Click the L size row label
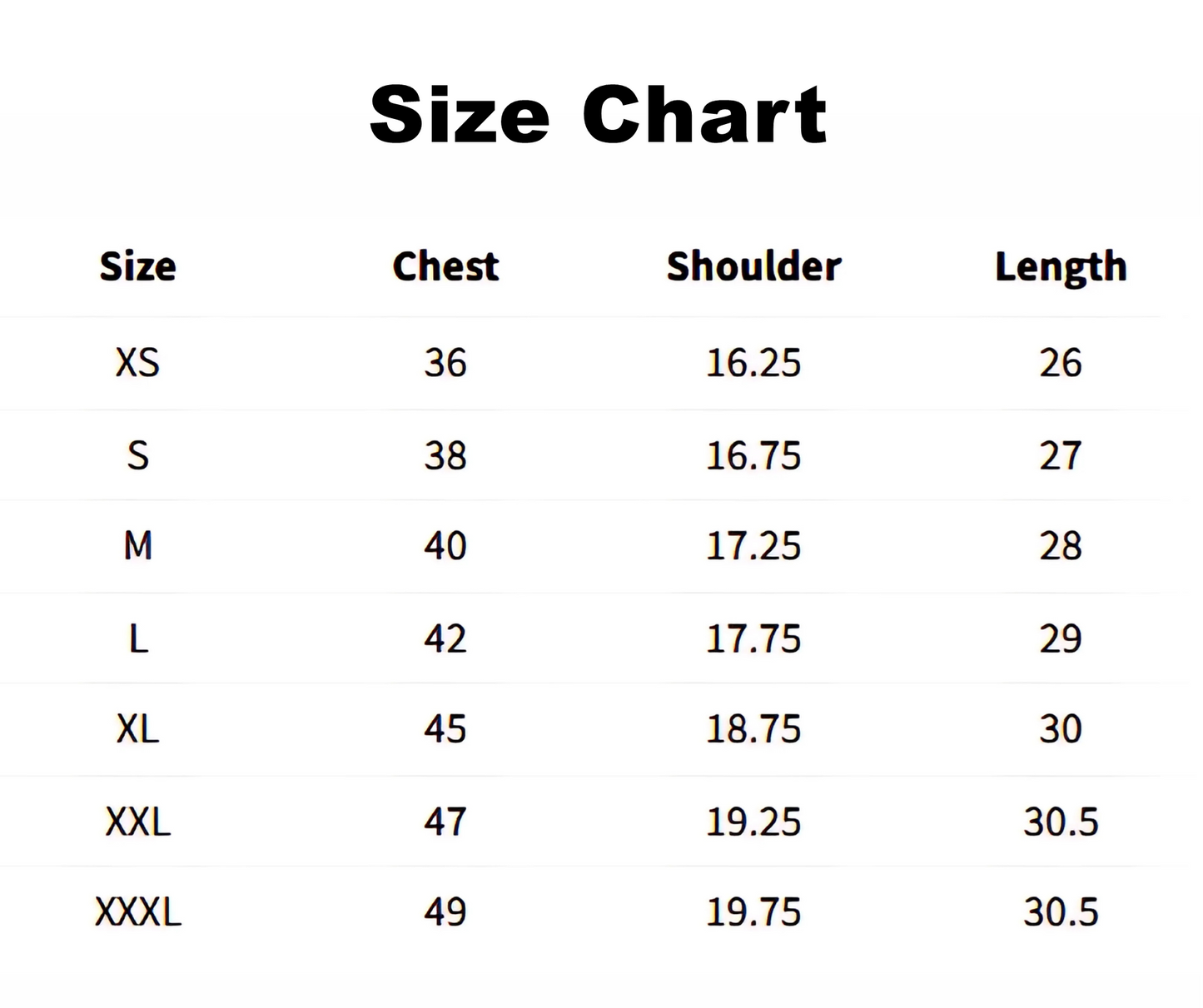This screenshot has width=1203, height=1008. coord(137,638)
